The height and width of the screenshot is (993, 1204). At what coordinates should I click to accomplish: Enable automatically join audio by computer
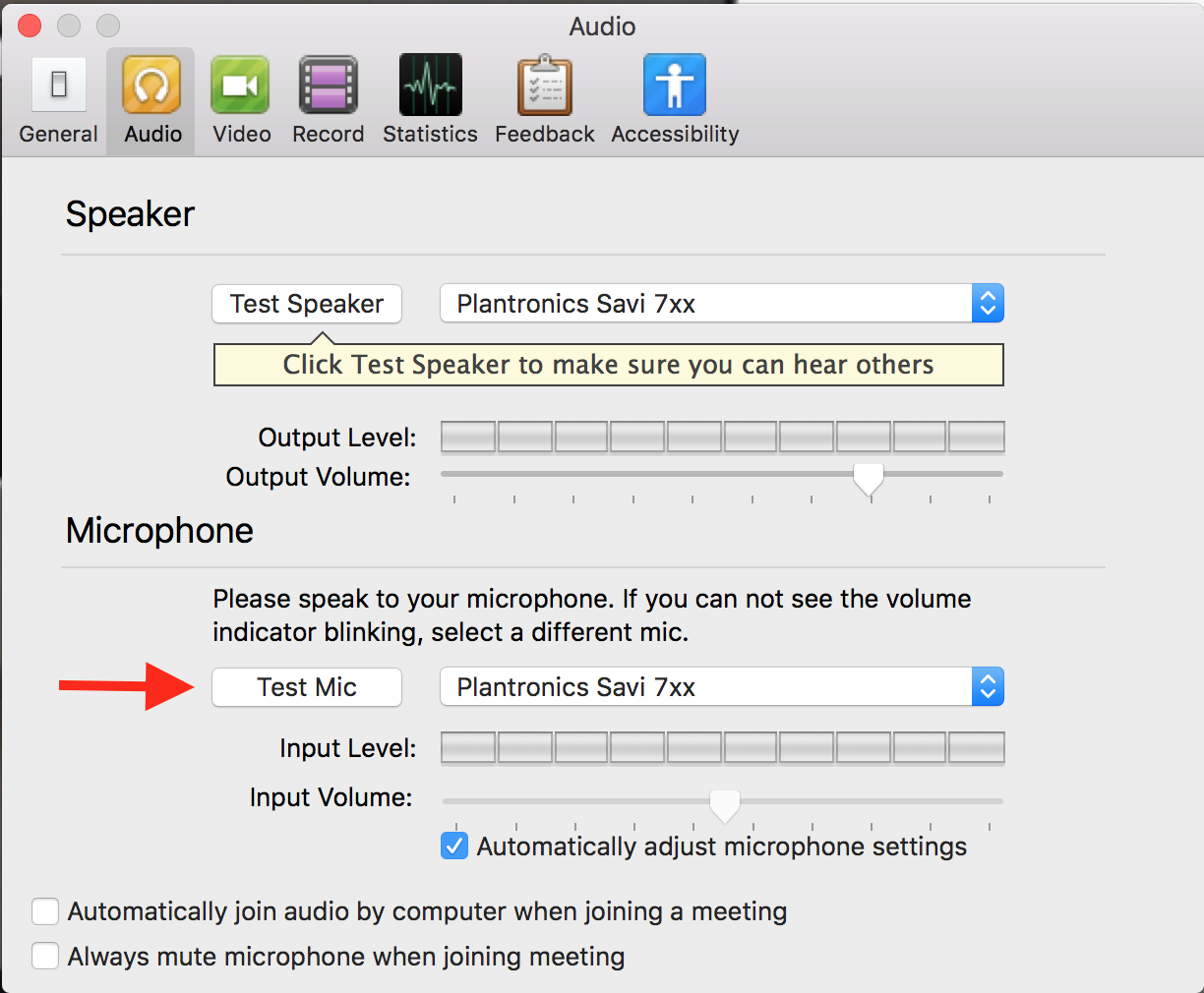click(x=45, y=911)
